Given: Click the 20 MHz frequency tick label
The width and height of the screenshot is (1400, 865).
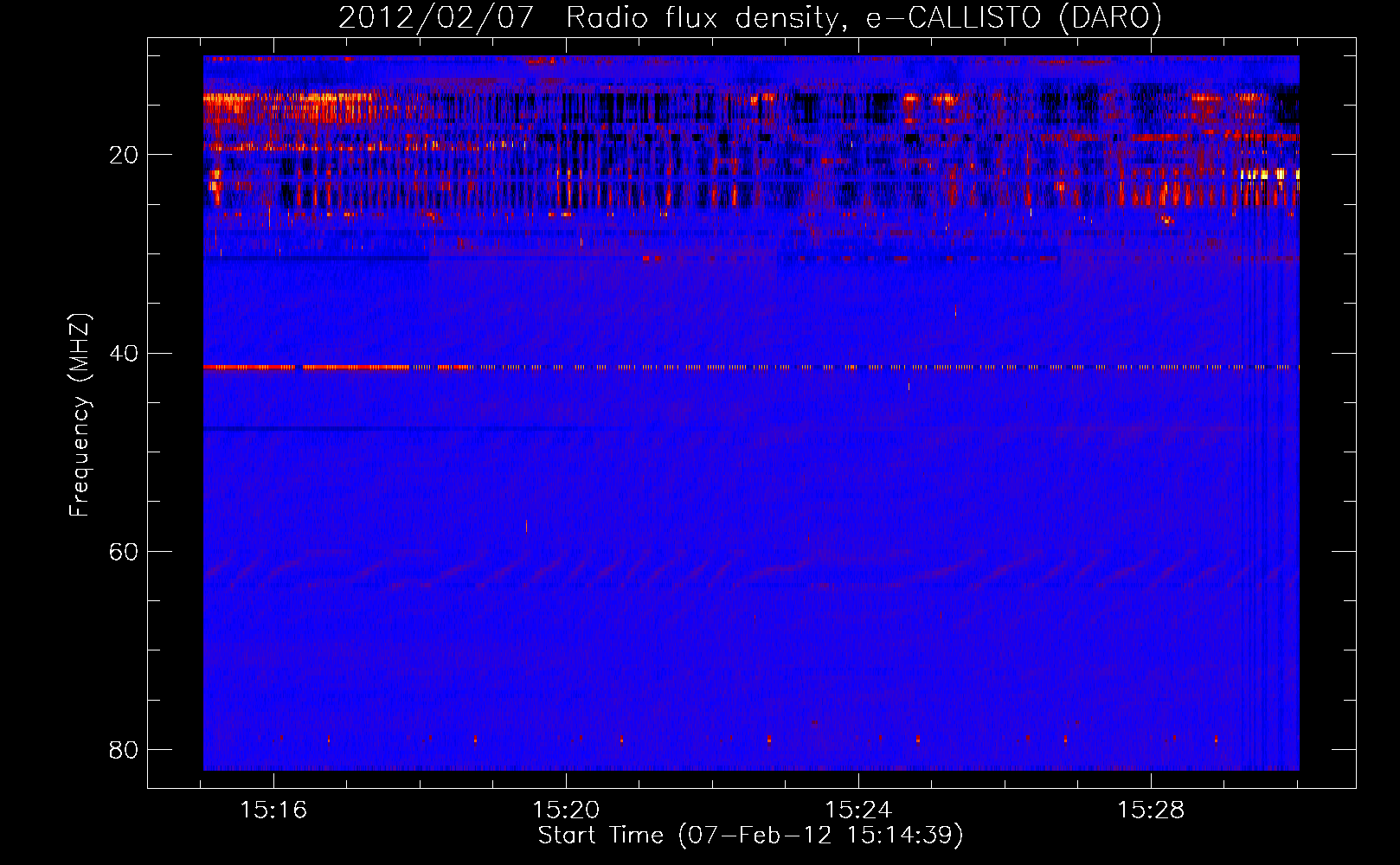Looking at the screenshot, I should coord(124,155).
